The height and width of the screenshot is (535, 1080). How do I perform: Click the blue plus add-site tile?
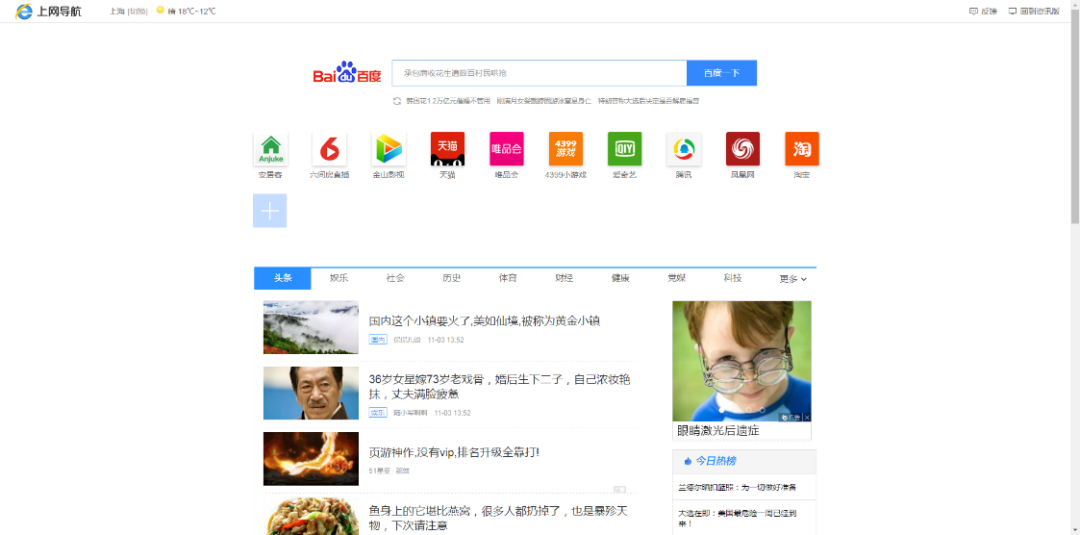tap(270, 211)
